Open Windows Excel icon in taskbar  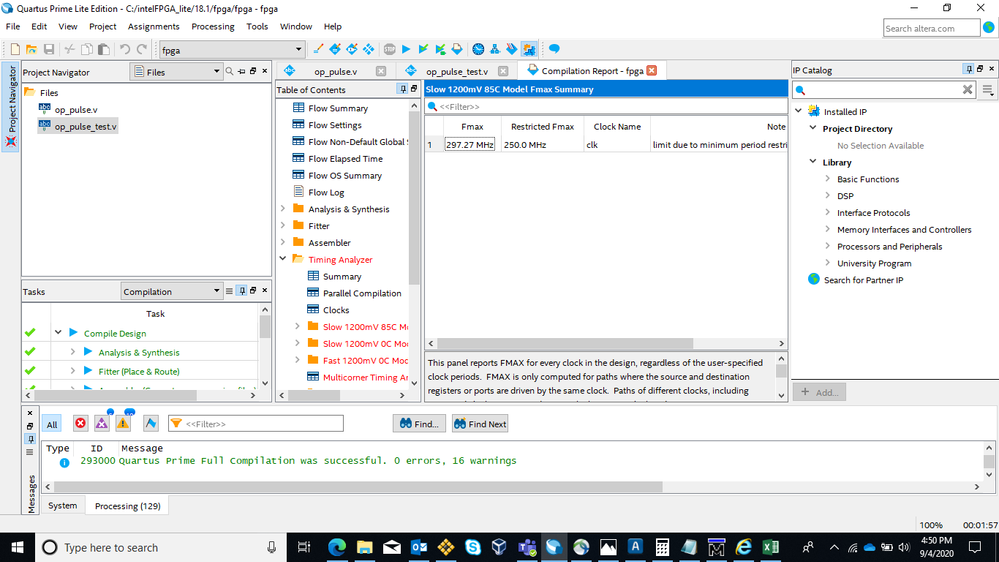(771, 547)
